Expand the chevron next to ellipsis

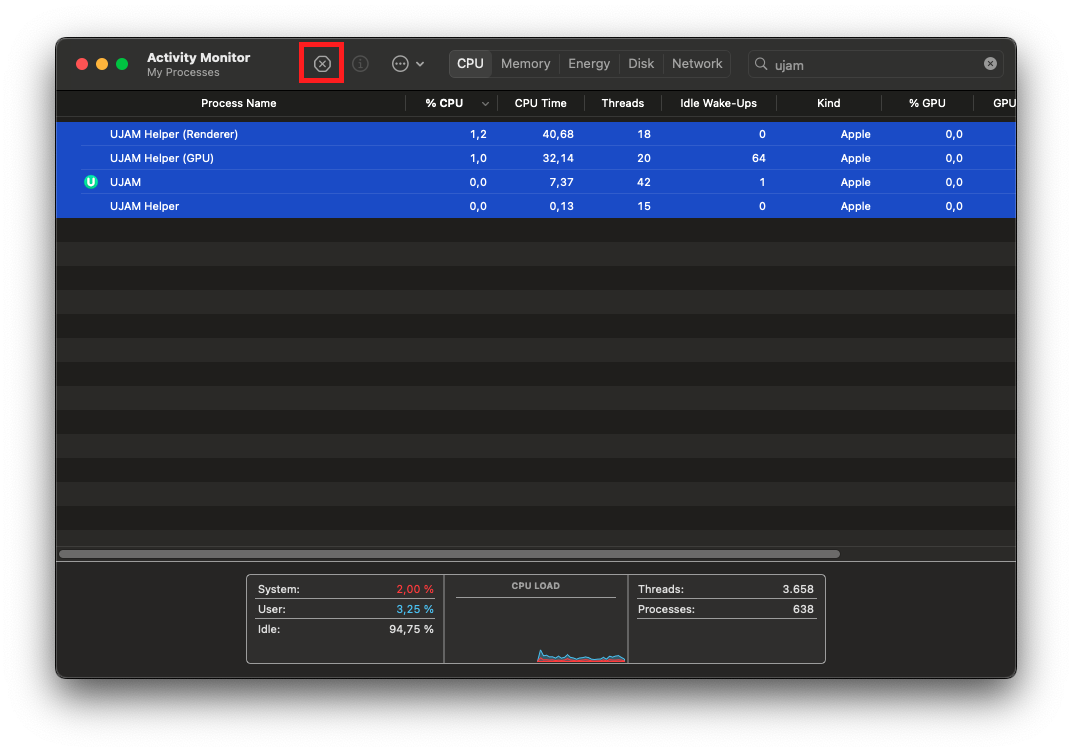click(420, 64)
